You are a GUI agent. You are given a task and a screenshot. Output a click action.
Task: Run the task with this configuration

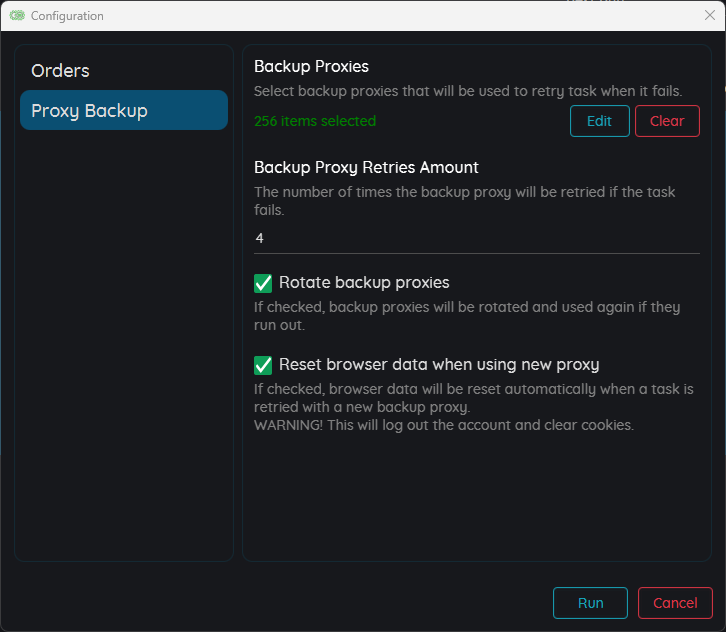click(x=590, y=602)
